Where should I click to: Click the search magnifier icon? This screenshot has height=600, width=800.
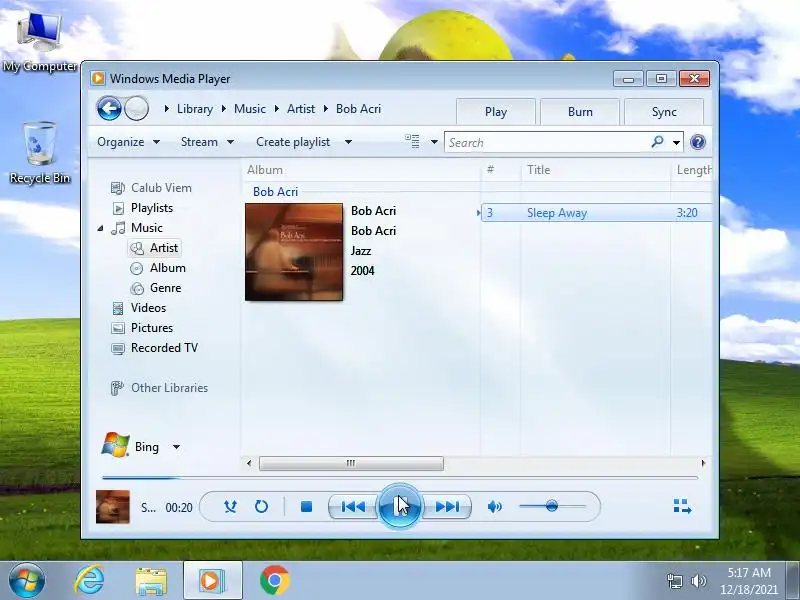pos(658,141)
